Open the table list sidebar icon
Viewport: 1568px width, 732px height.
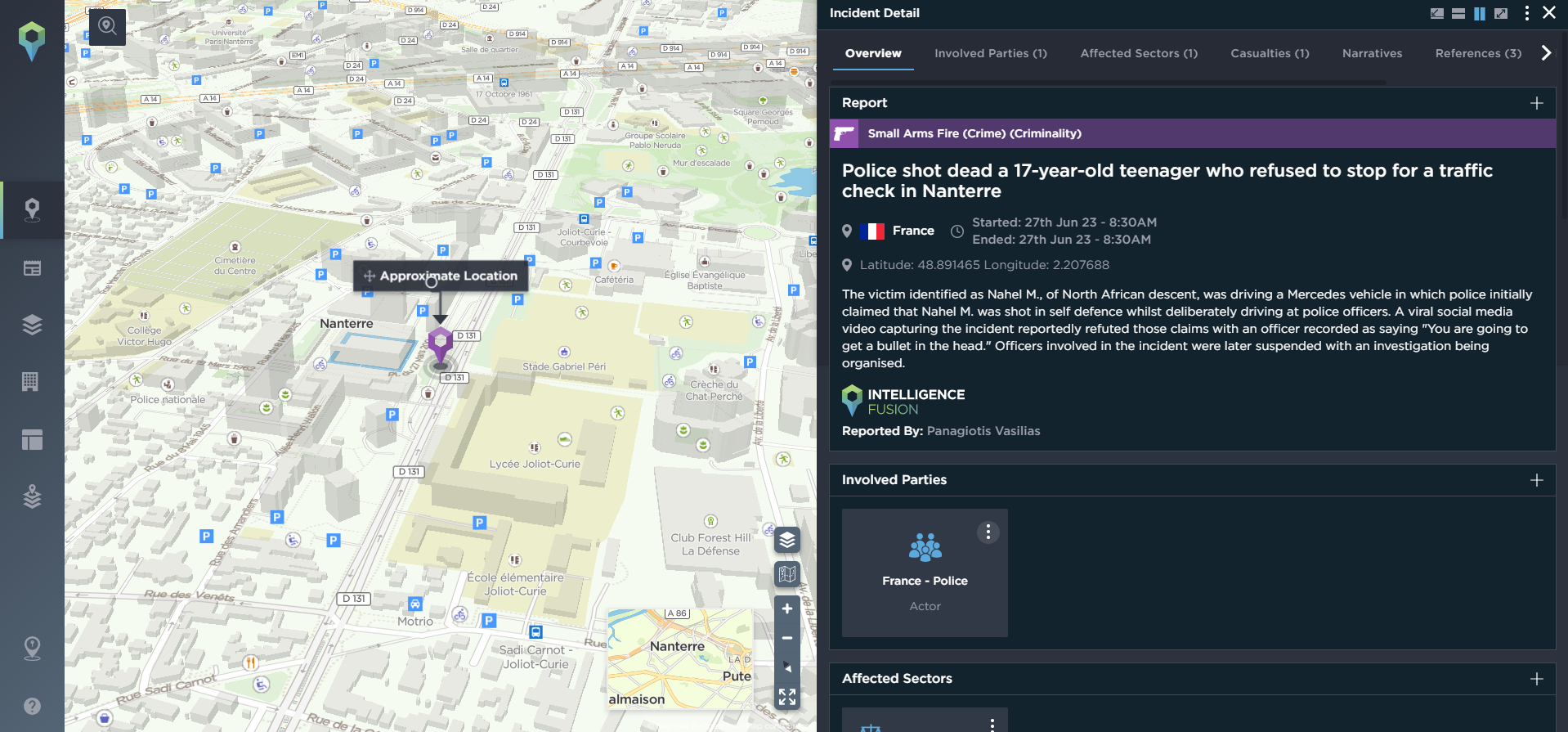pos(32,268)
